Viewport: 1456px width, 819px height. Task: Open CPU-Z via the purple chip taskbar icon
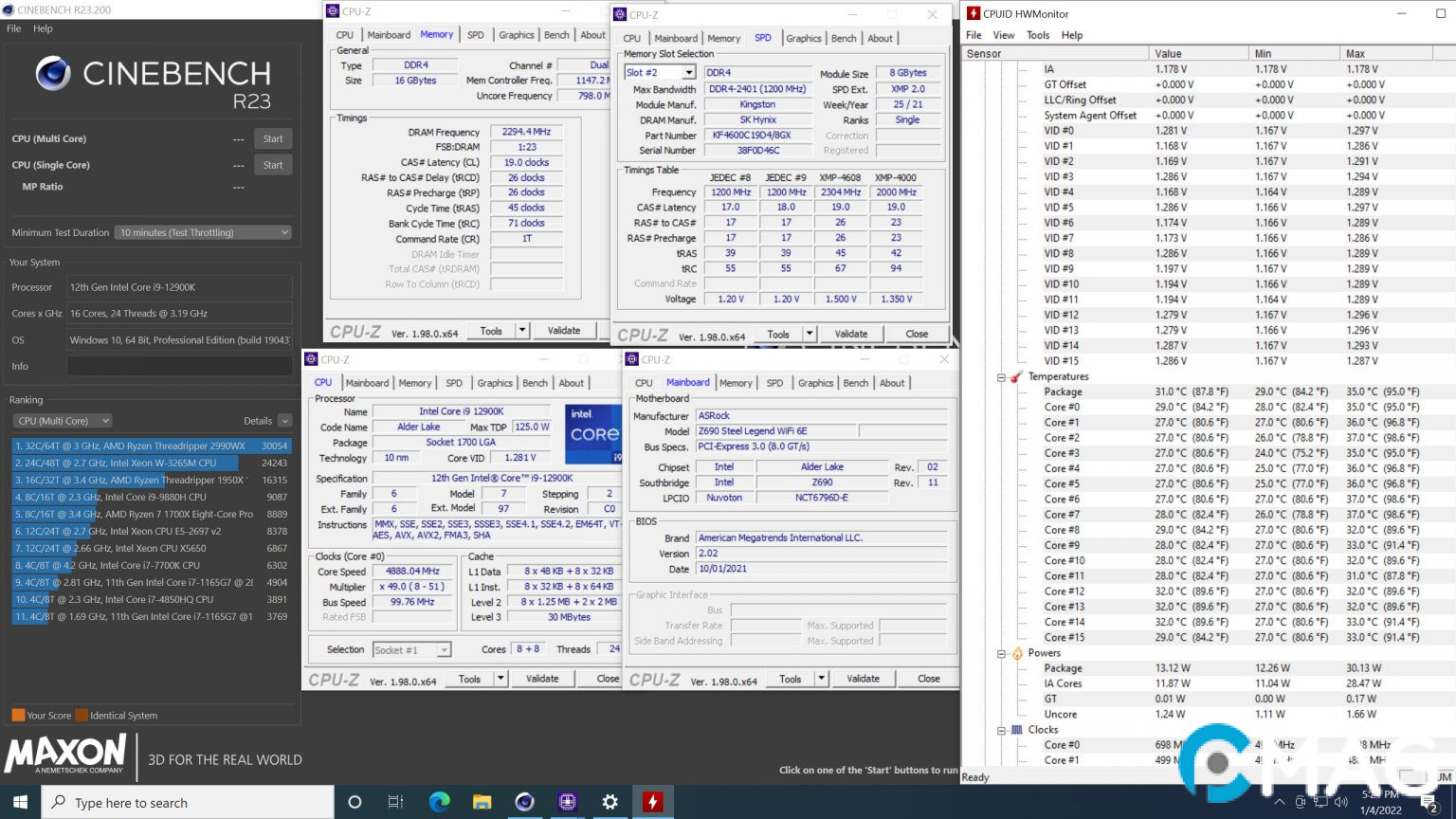pyautogui.click(x=567, y=802)
